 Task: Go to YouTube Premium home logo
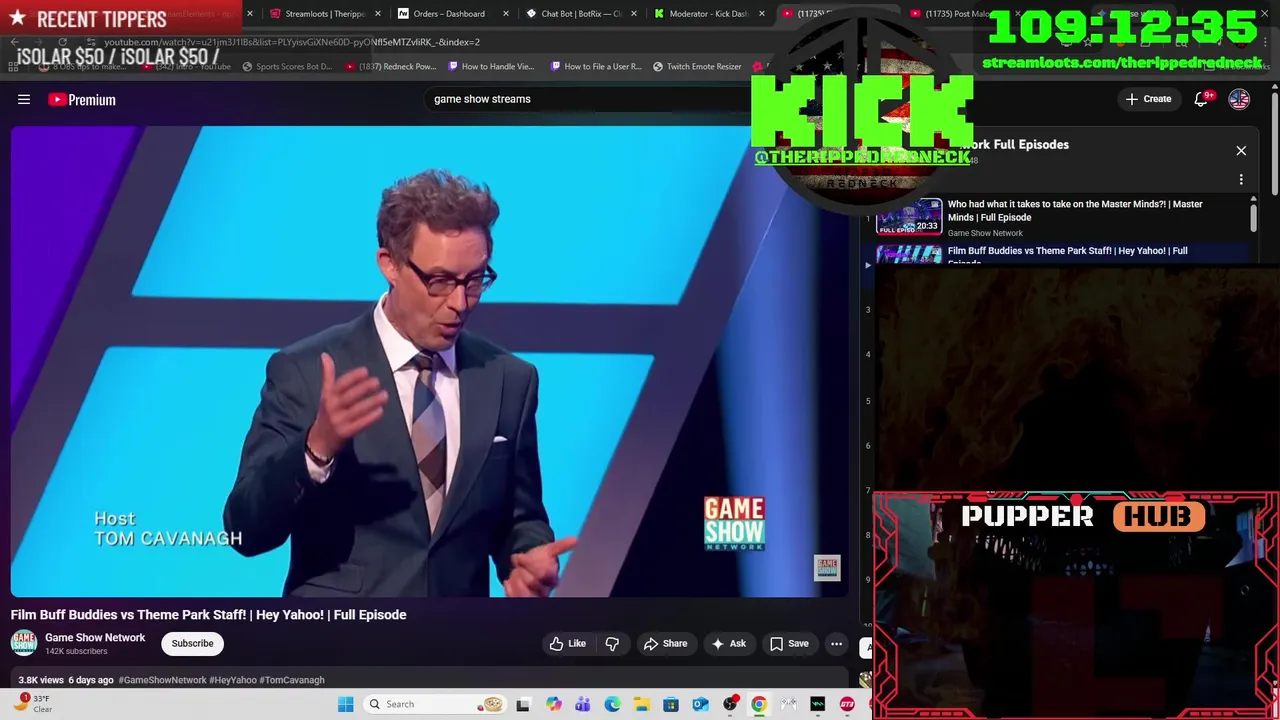(x=82, y=99)
